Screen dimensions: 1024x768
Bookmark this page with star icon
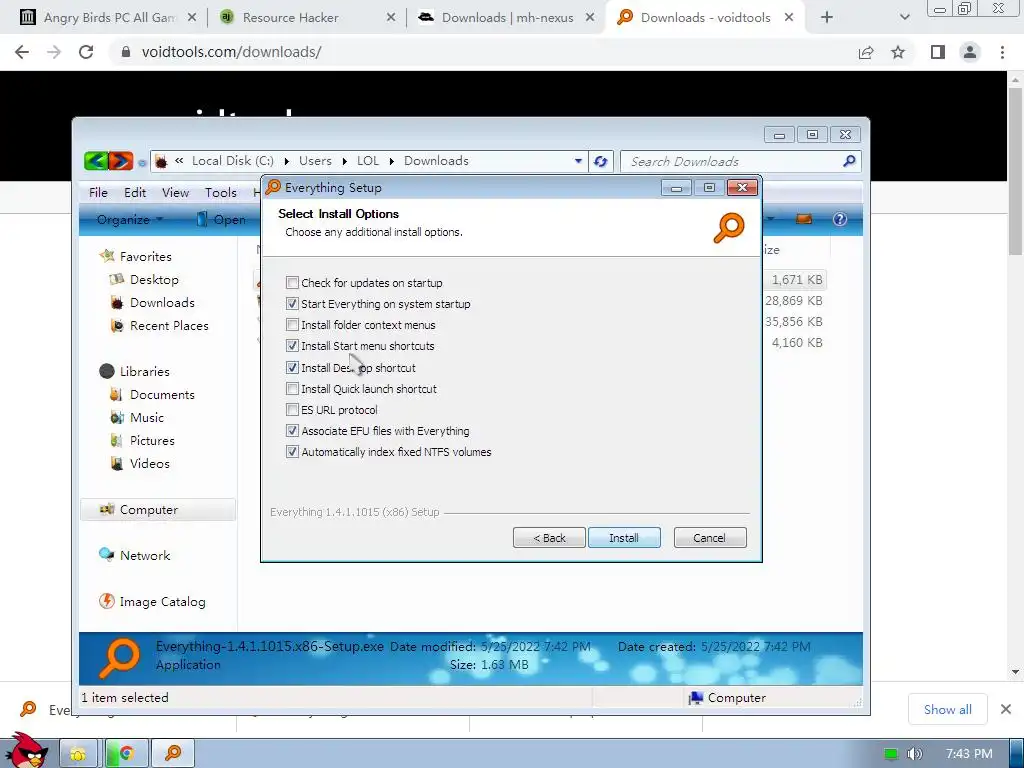tap(898, 52)
